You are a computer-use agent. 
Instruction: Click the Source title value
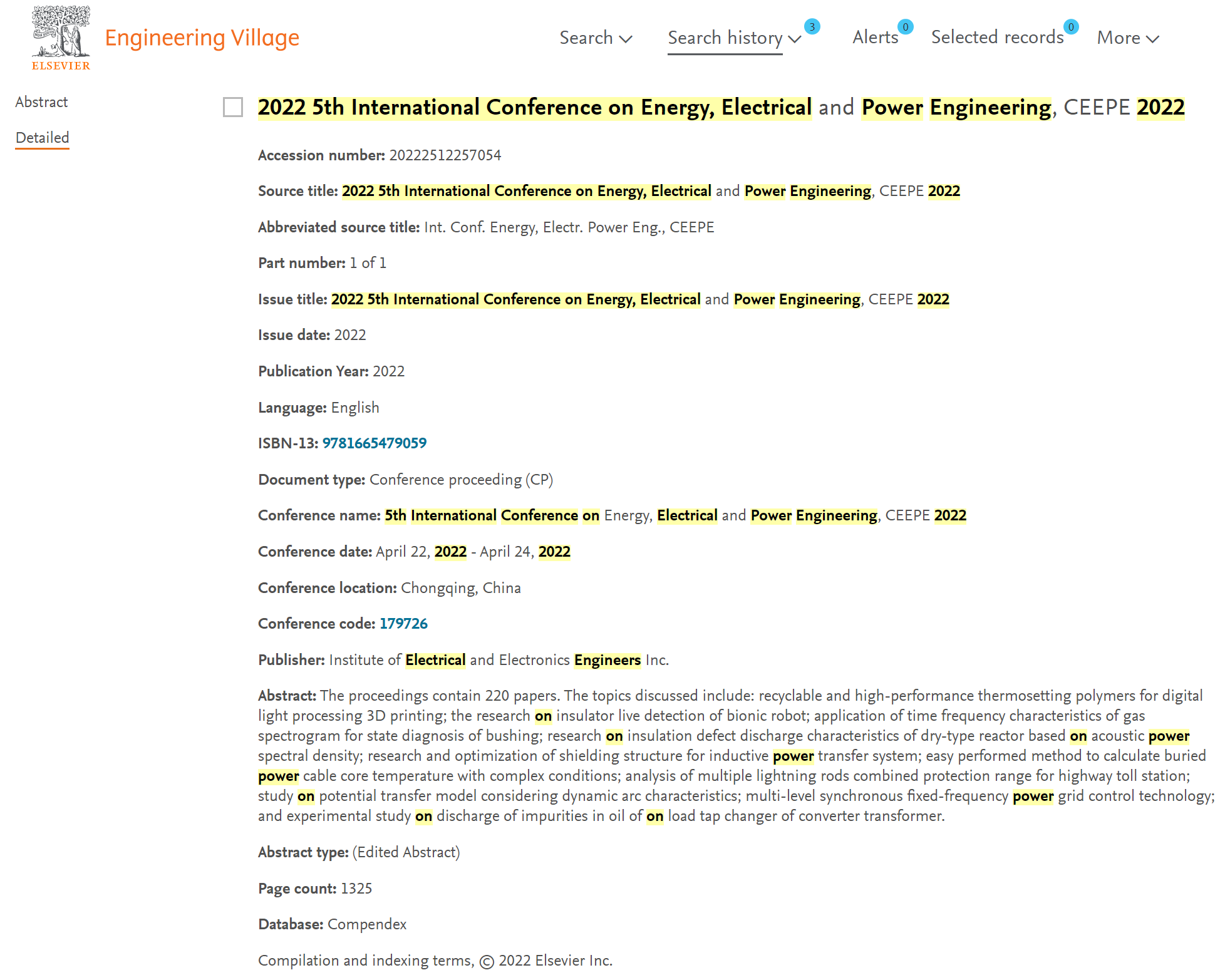[x=651, y=191]
